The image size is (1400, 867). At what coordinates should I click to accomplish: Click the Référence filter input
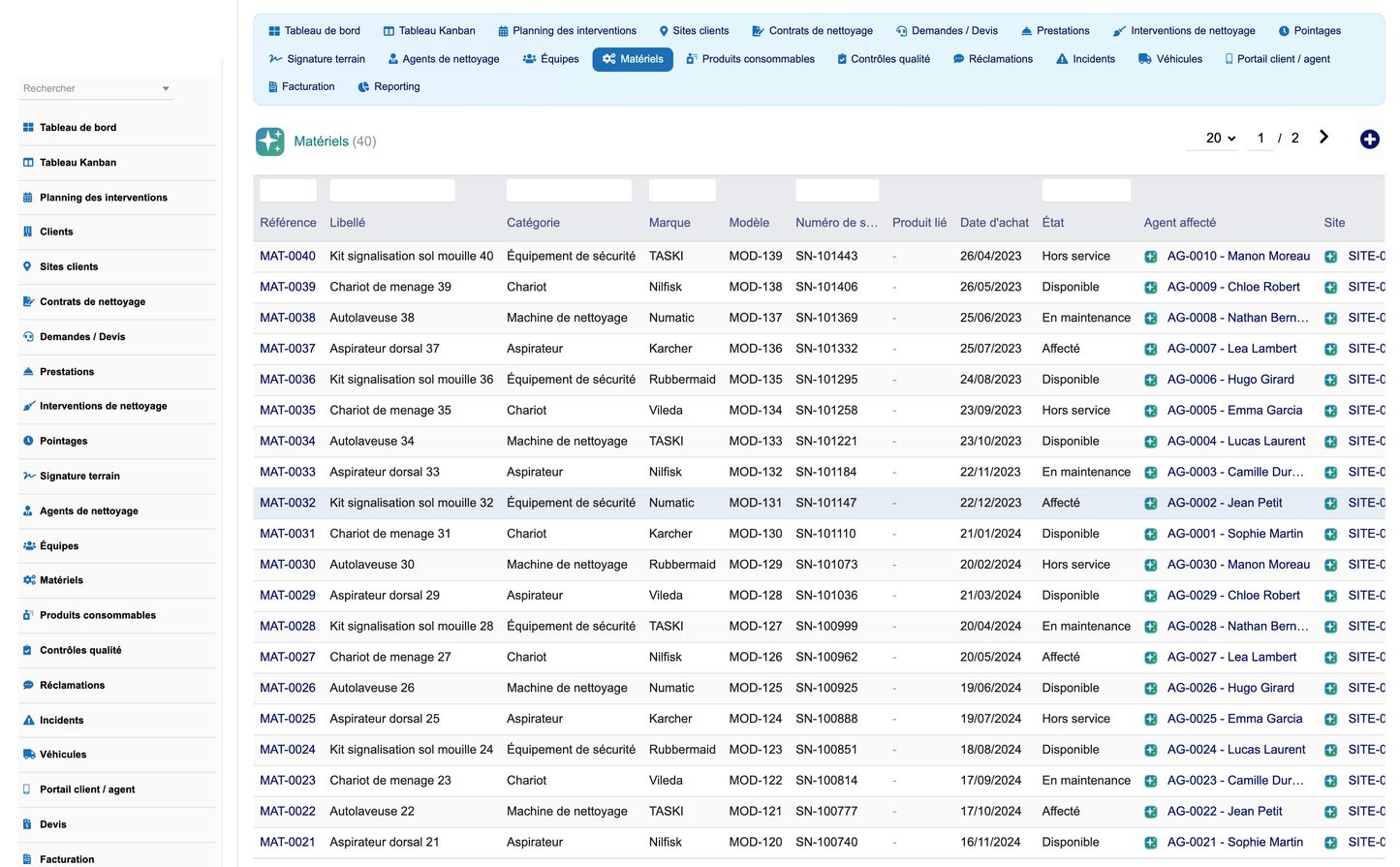point(288,191)
